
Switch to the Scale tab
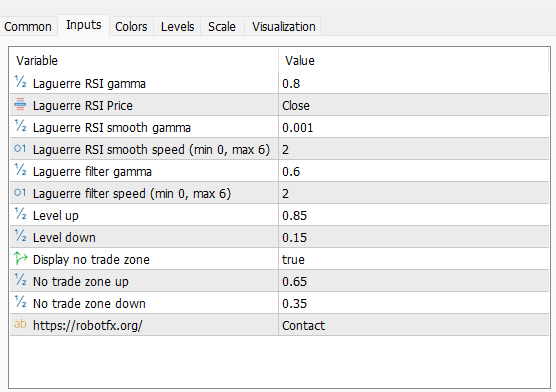tap(222, 27)
